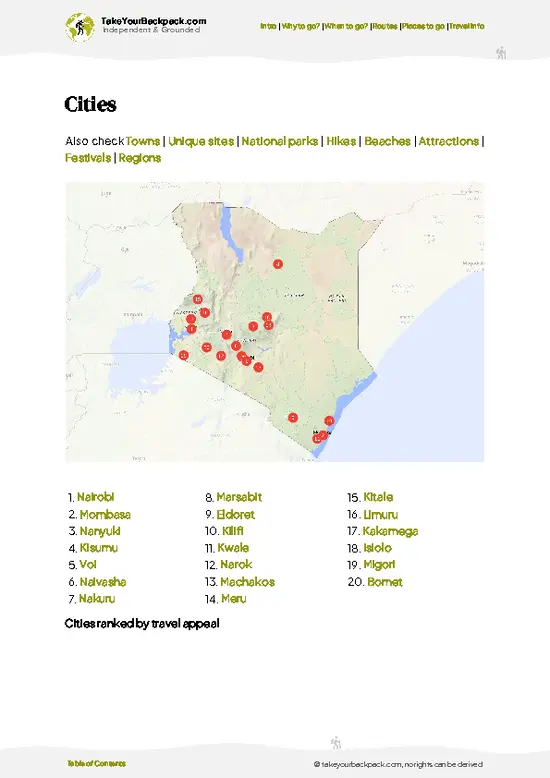This screenshot has height=778, width=550.
Task: Open the Mombasa city link in list
Action: point(105,515)
